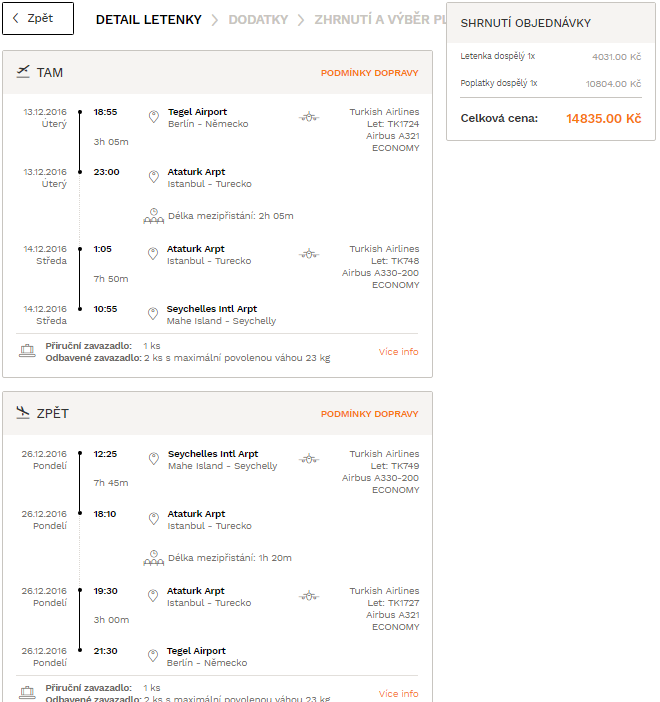Screen dimensions: 660x702
Task: Click the Celková cena total price
Action: point(603,119)
